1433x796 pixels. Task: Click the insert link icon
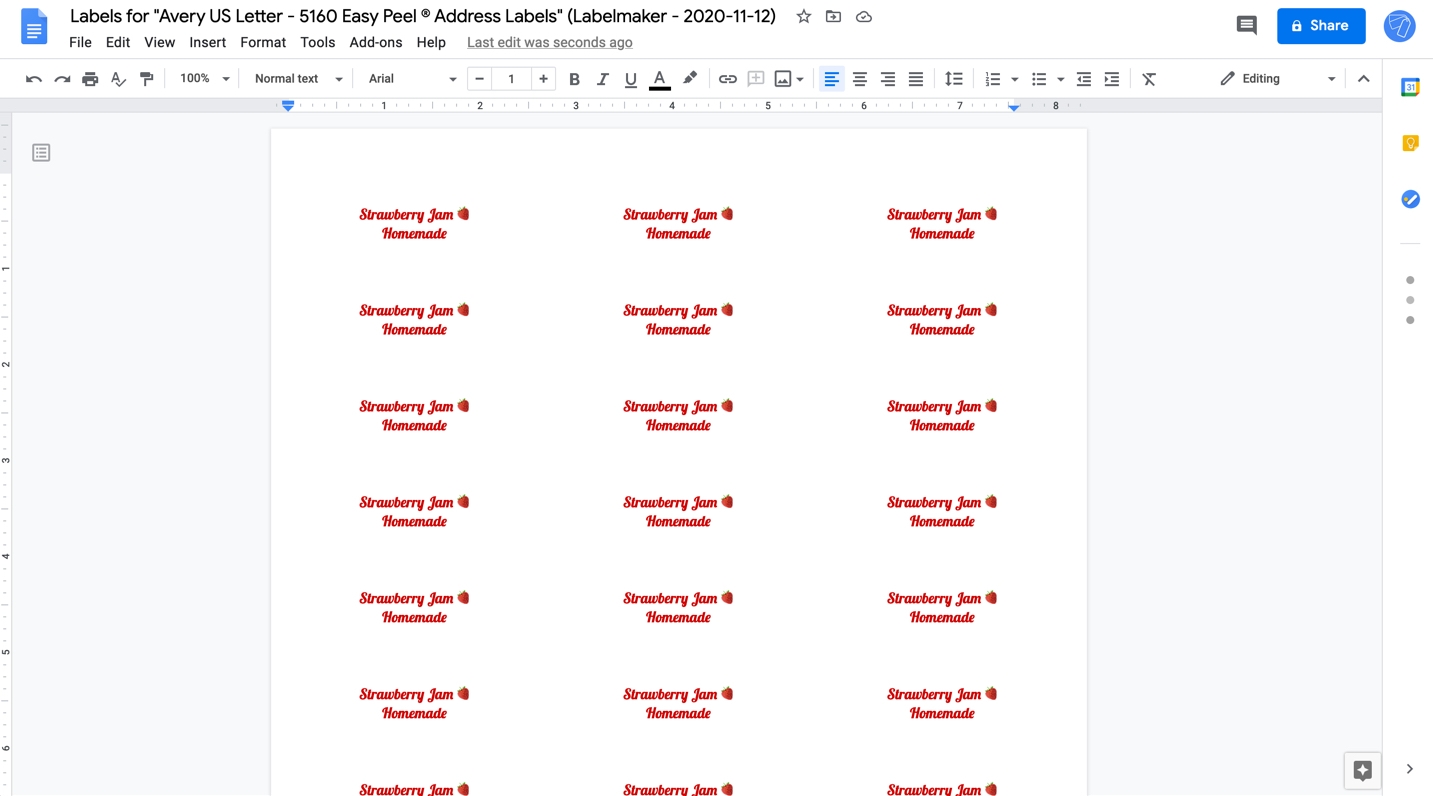727,79
